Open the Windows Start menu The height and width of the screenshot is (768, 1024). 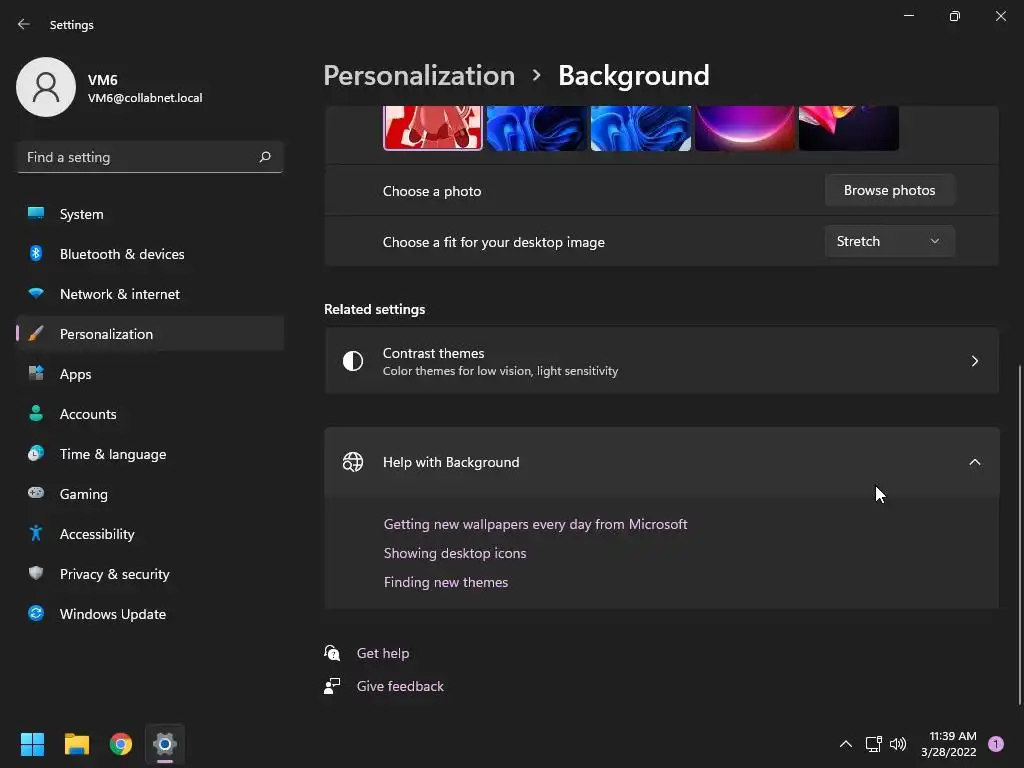point(32,744)
